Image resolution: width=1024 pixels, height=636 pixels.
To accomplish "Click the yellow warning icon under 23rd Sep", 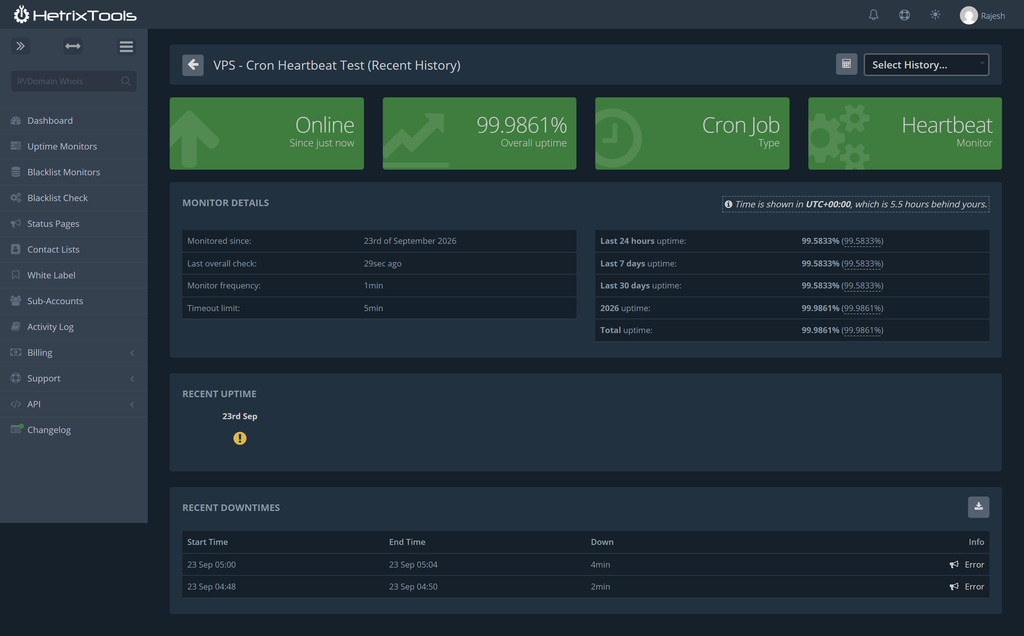I will point(240,438).
